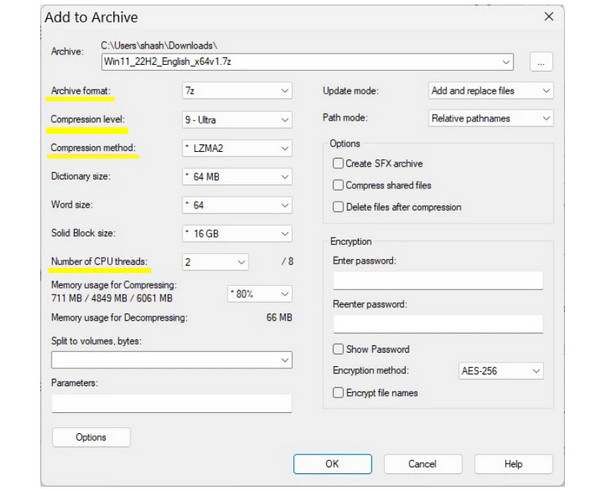The height and width of the screenshot is (489, 600).
Task: Change the Number of CPU threads dropdown
Action: click(x=215, y=262)
